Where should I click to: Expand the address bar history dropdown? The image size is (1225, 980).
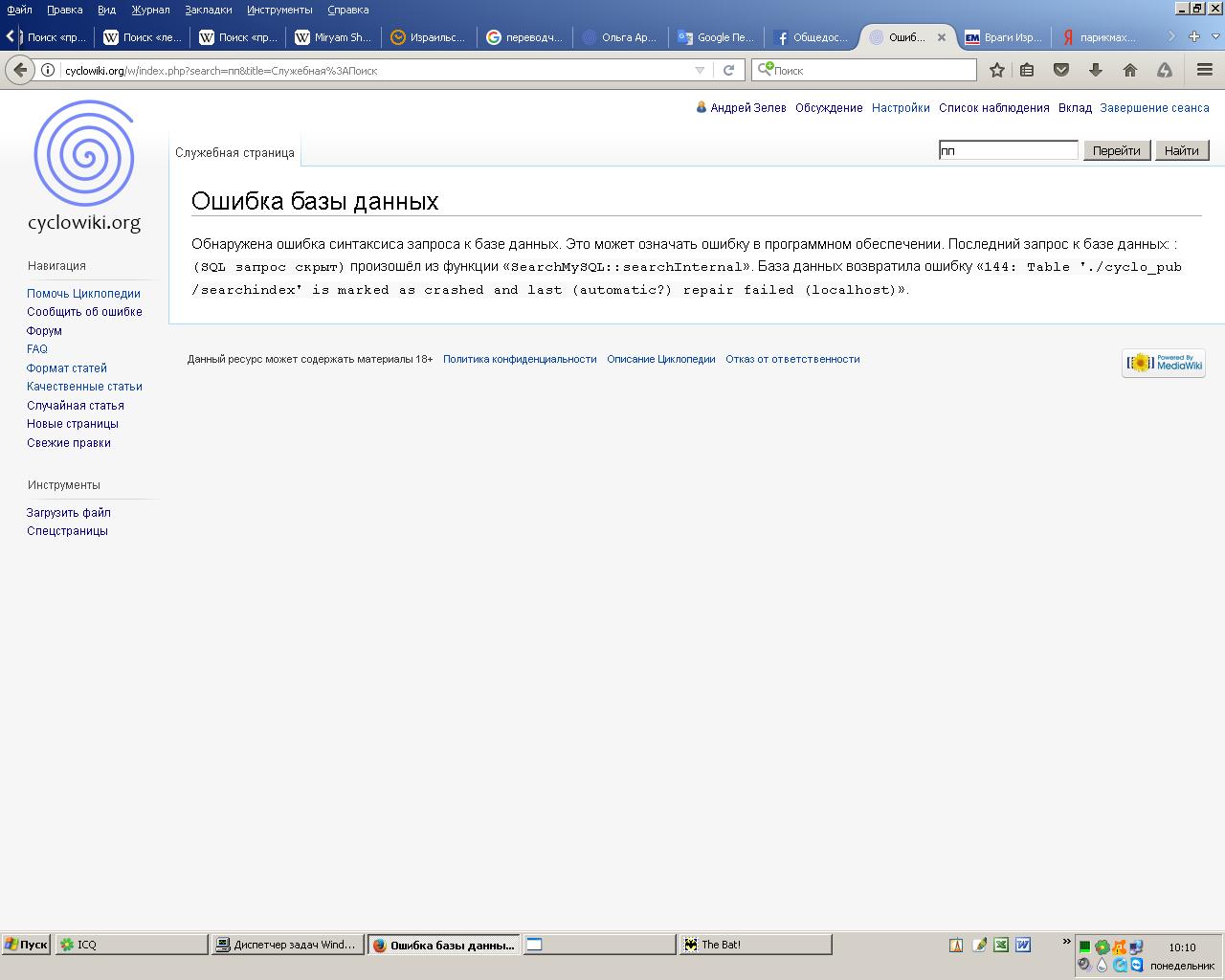point(700,70)
